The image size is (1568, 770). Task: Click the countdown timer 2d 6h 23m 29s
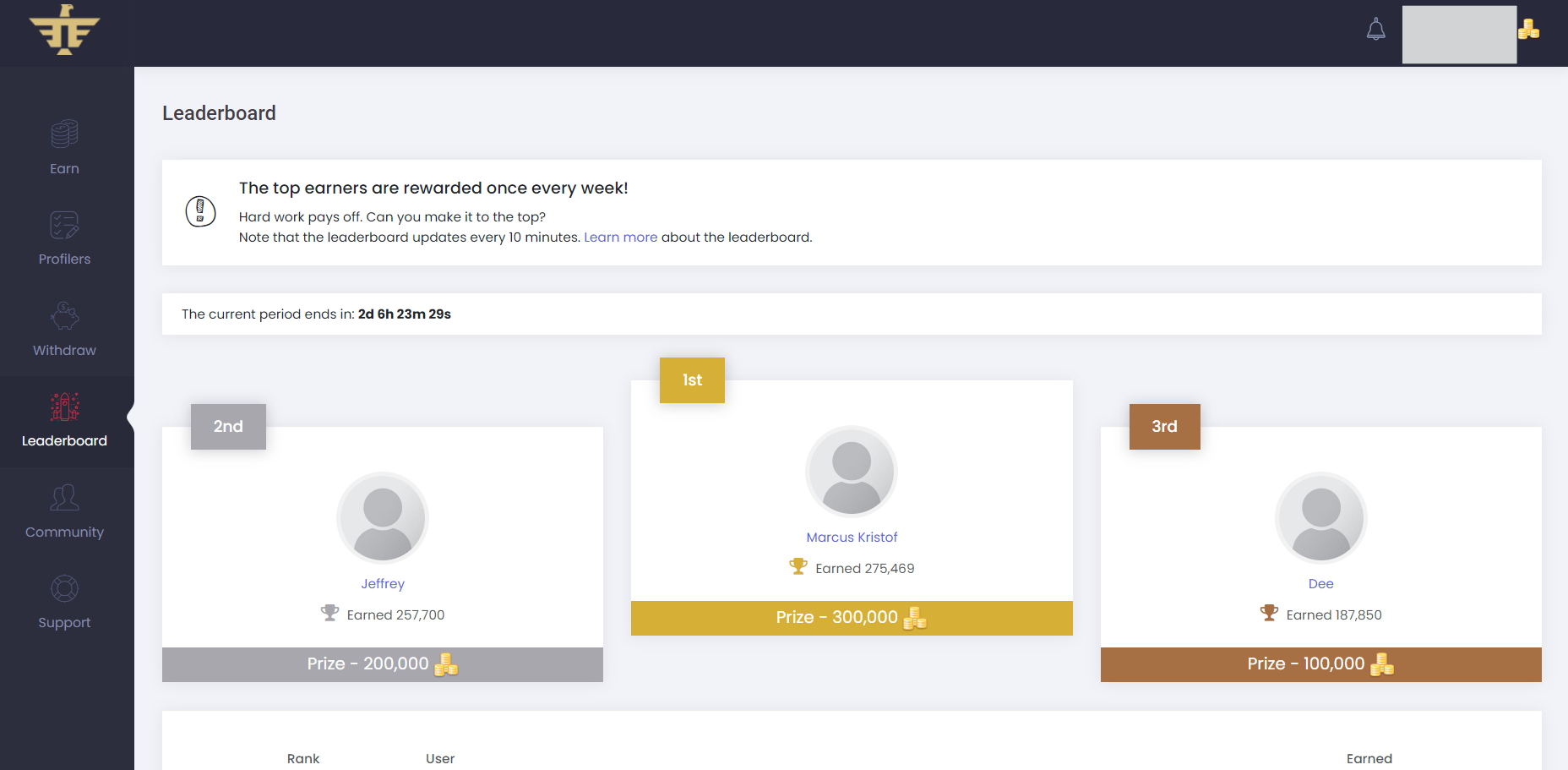coord(405,314)
